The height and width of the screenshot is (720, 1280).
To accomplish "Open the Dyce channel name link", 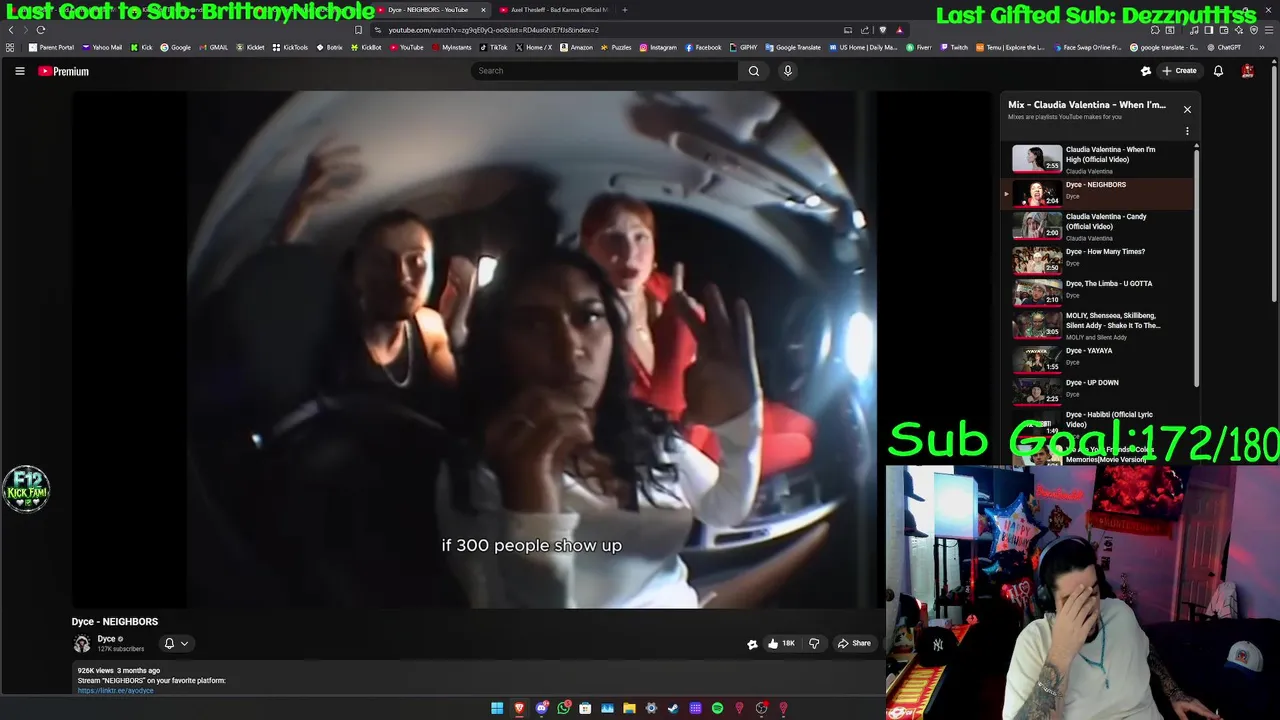I will pos(106,639).
